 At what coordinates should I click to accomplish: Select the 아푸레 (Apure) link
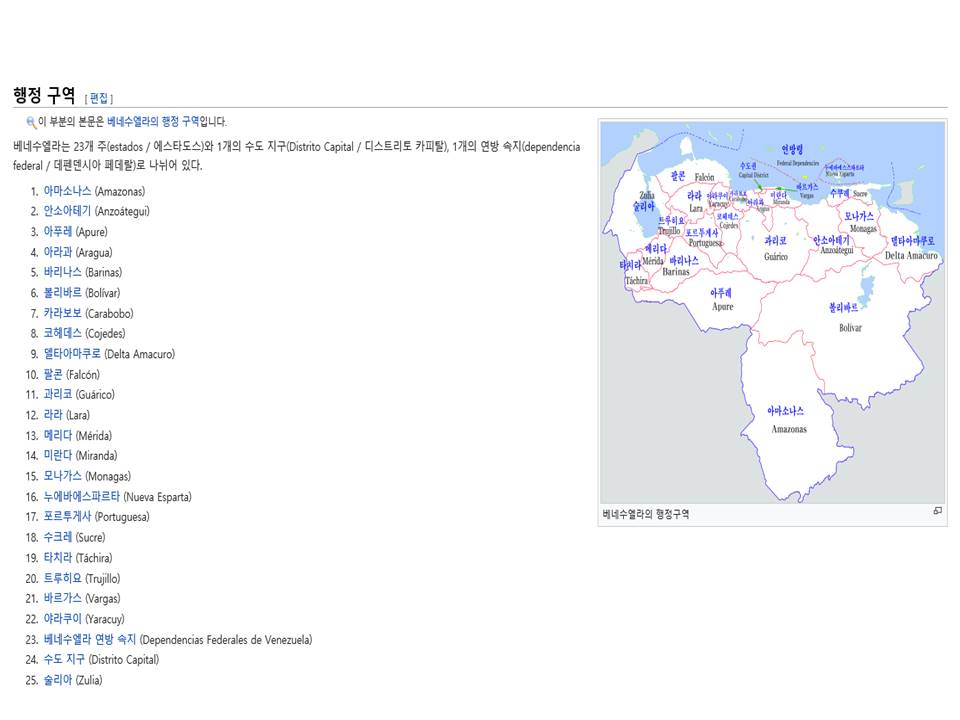(x=58, y=231)
